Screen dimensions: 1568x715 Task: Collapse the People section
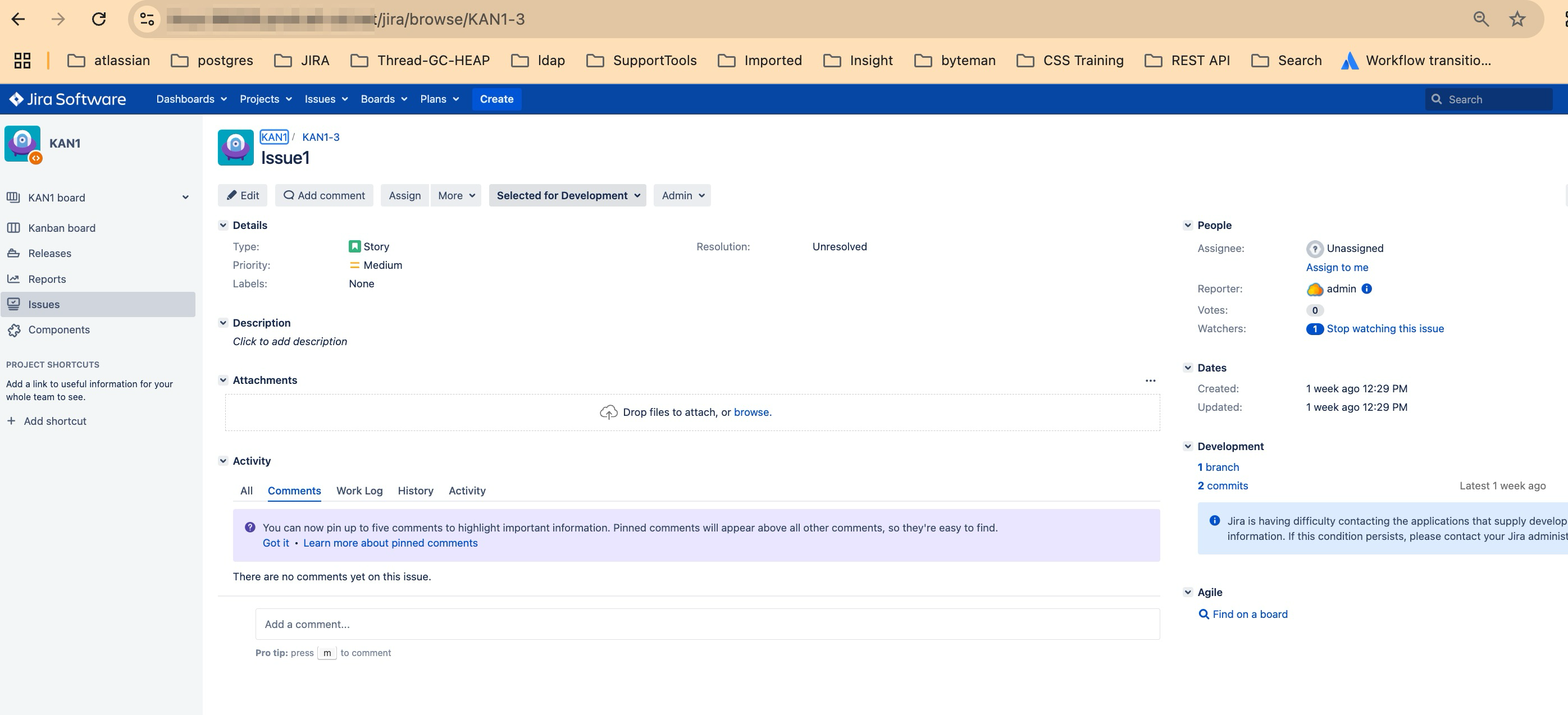coord(1188,225)
